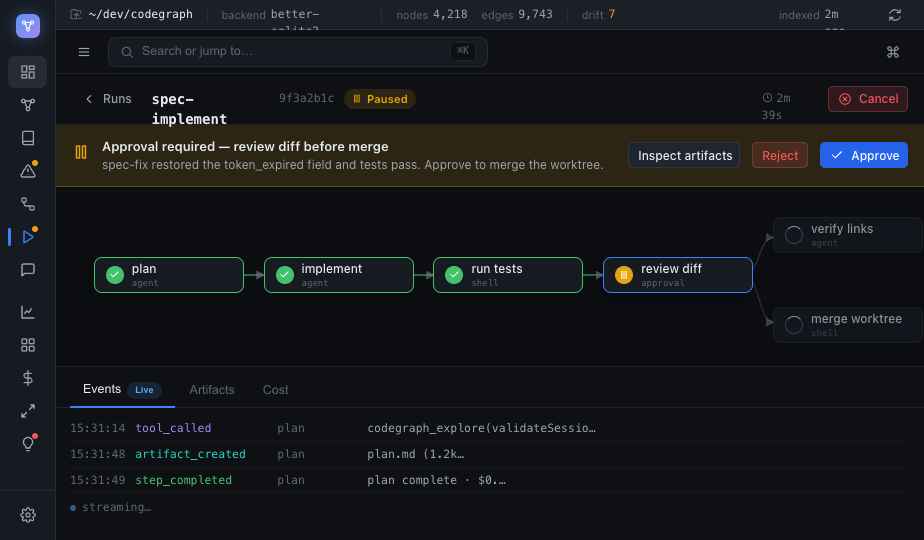This screenshot has width=924, height=540.
Task: Select the verify links workflow node
Action: tap(847, 235)
